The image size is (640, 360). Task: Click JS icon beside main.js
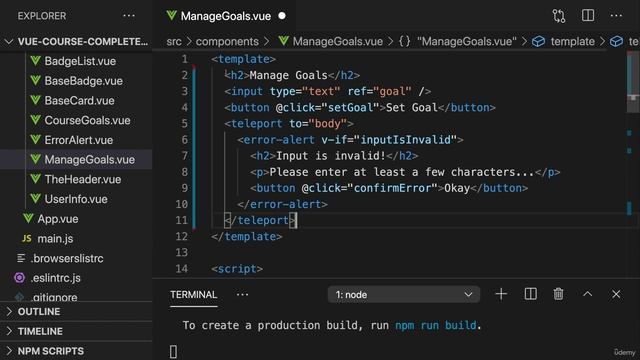tap(27, 238)
